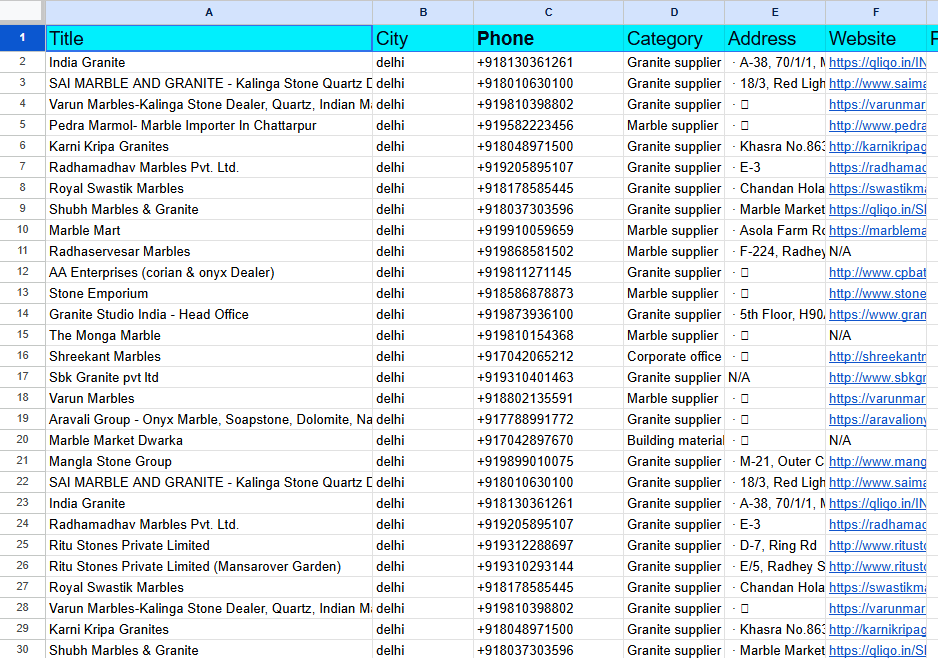
Task: Open the qliqo.in link for India Granite in row 2
Action: click(x=877, y=62)
